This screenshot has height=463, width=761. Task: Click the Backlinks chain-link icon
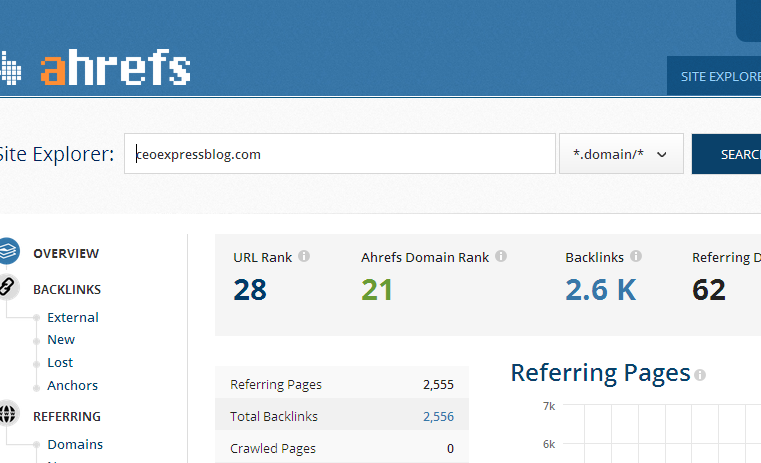8,287
